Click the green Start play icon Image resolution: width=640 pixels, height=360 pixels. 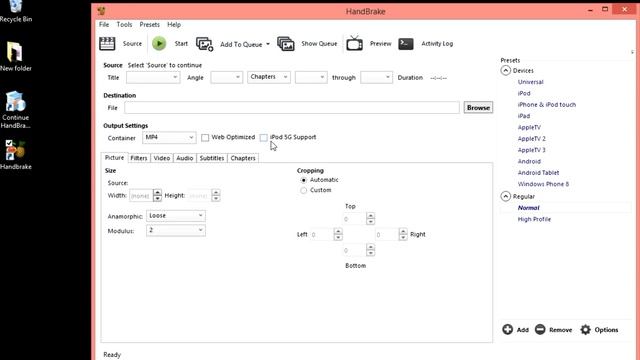pyautogui.click(x=159, y=44)
